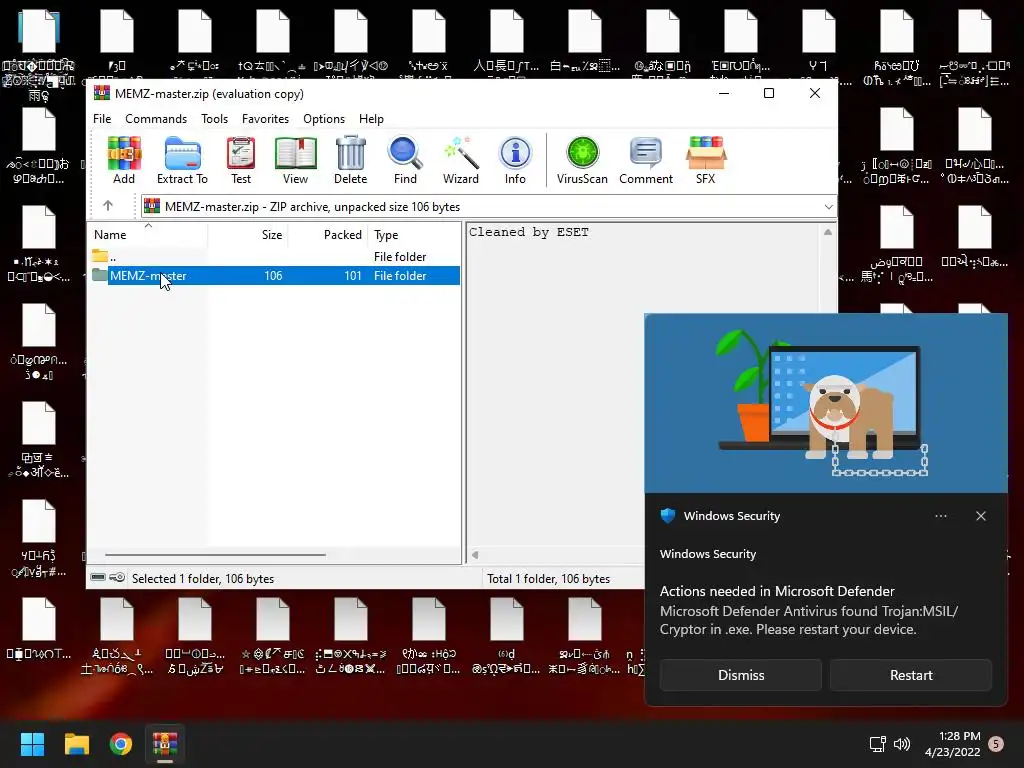Open notification options three-dots menu
1024x768 pixels.
(940, 516)
